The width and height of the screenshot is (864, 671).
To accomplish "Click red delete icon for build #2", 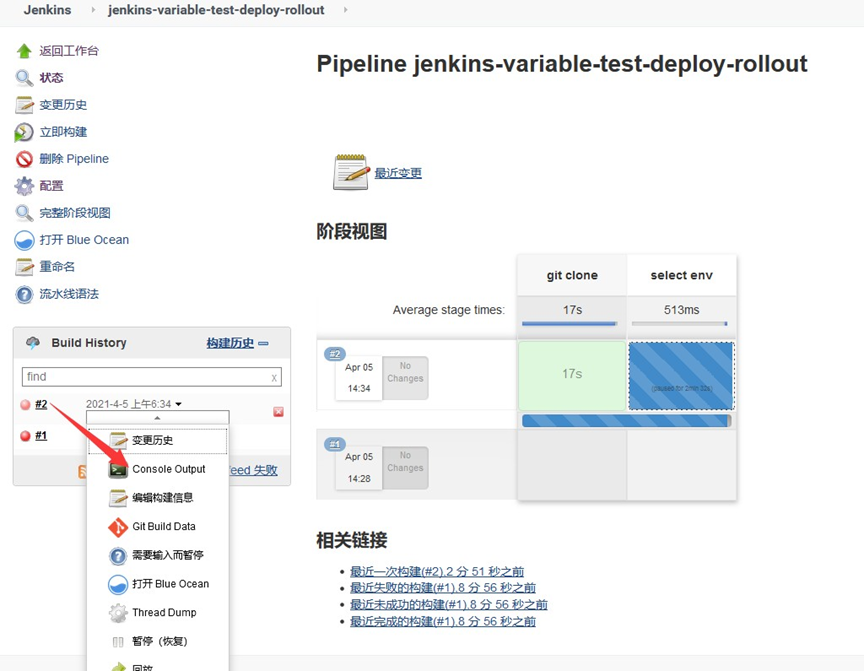I will coord(278,412).
